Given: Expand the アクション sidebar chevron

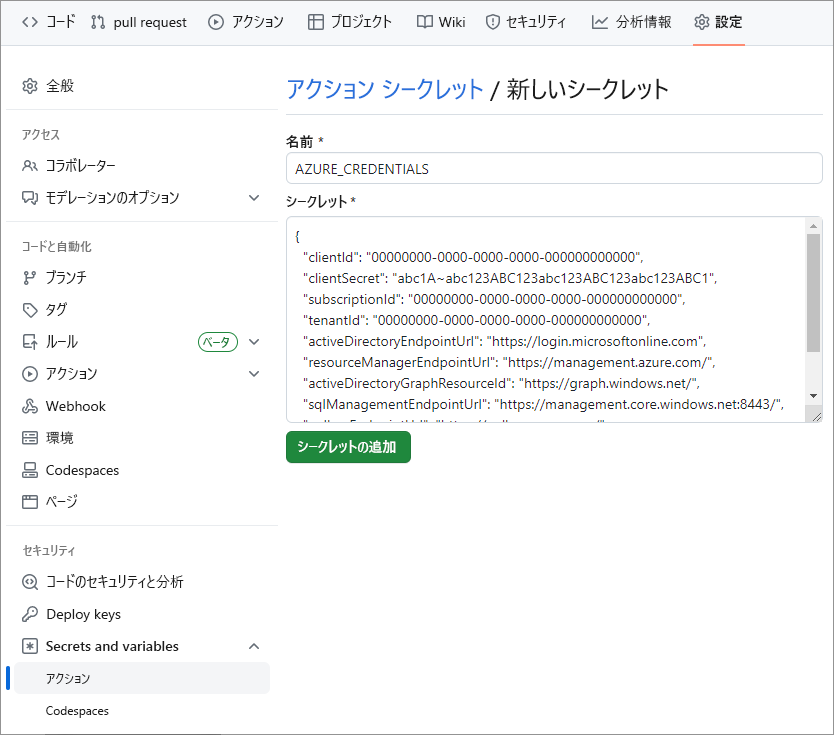Looking at the screenshot, I should [254, 374].
